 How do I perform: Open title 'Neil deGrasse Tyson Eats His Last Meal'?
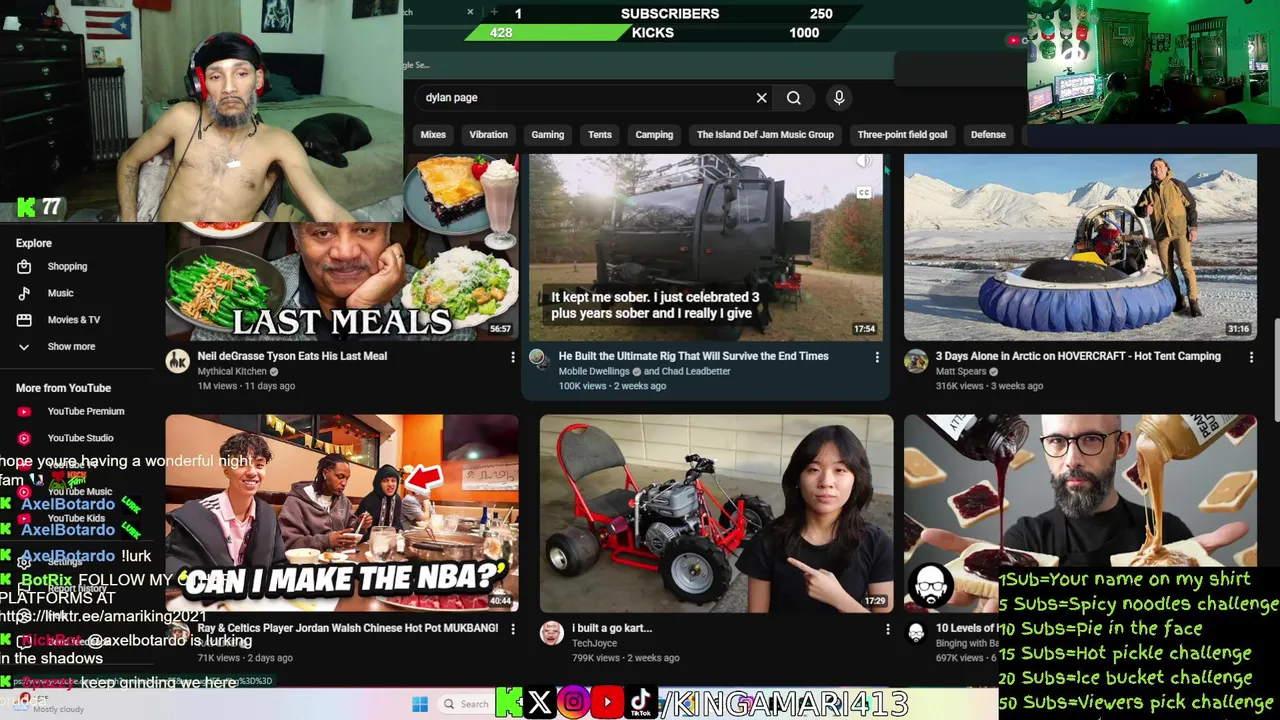pyautogui.click(x=292, y=356)
